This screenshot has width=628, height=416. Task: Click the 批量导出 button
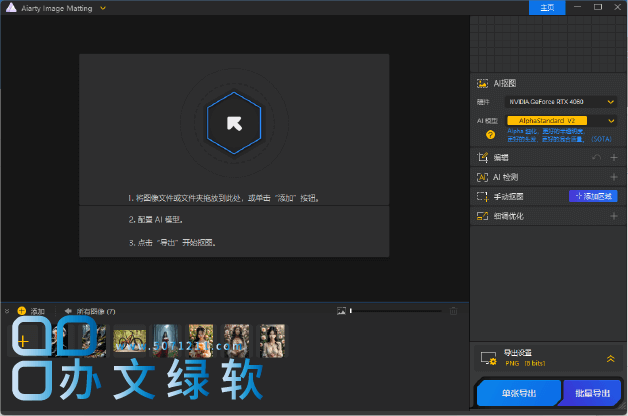point(592,393)
